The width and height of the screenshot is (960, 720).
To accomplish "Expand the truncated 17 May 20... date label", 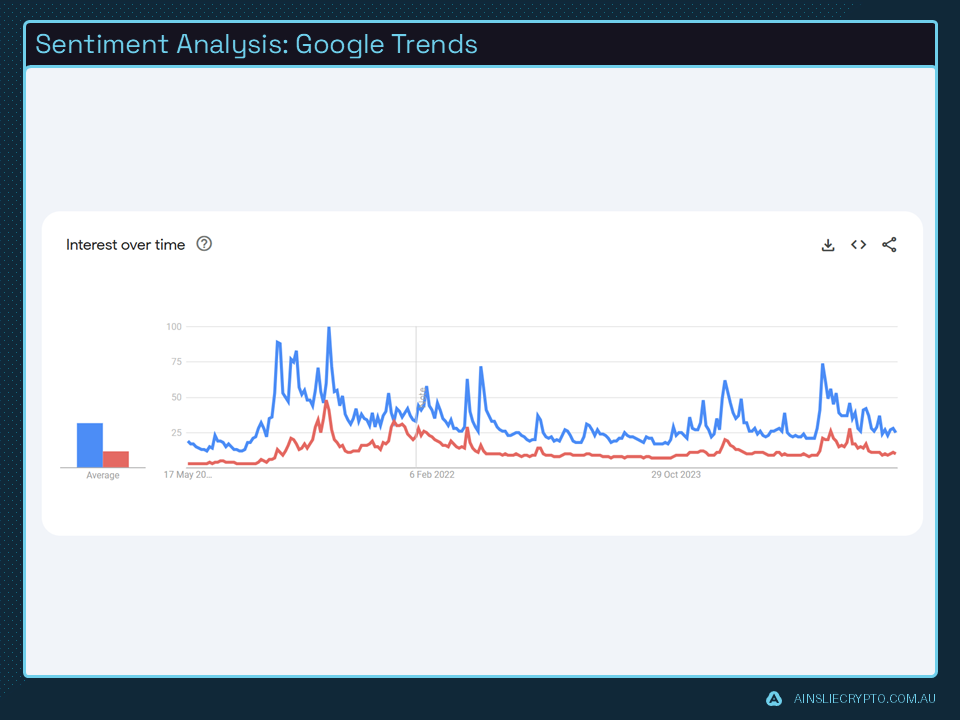I will click(x=190, y=474).
